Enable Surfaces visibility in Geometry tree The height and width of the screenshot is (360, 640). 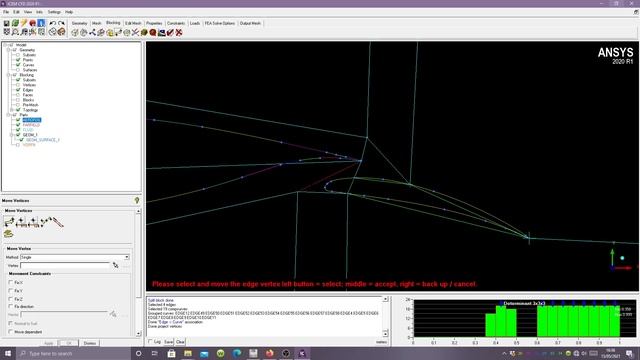[18, 70]
